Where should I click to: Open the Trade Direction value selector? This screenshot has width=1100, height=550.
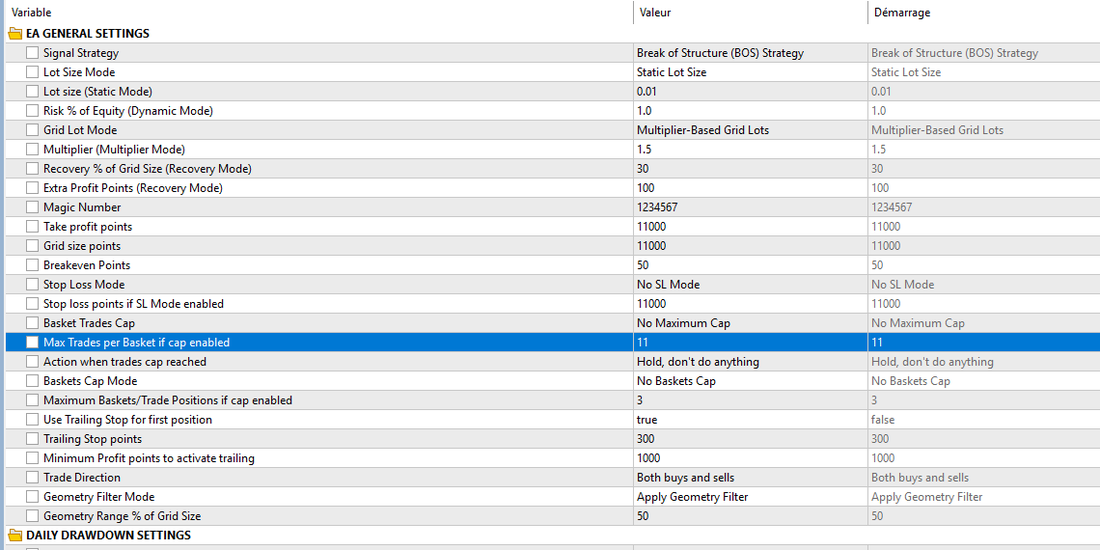750,477
